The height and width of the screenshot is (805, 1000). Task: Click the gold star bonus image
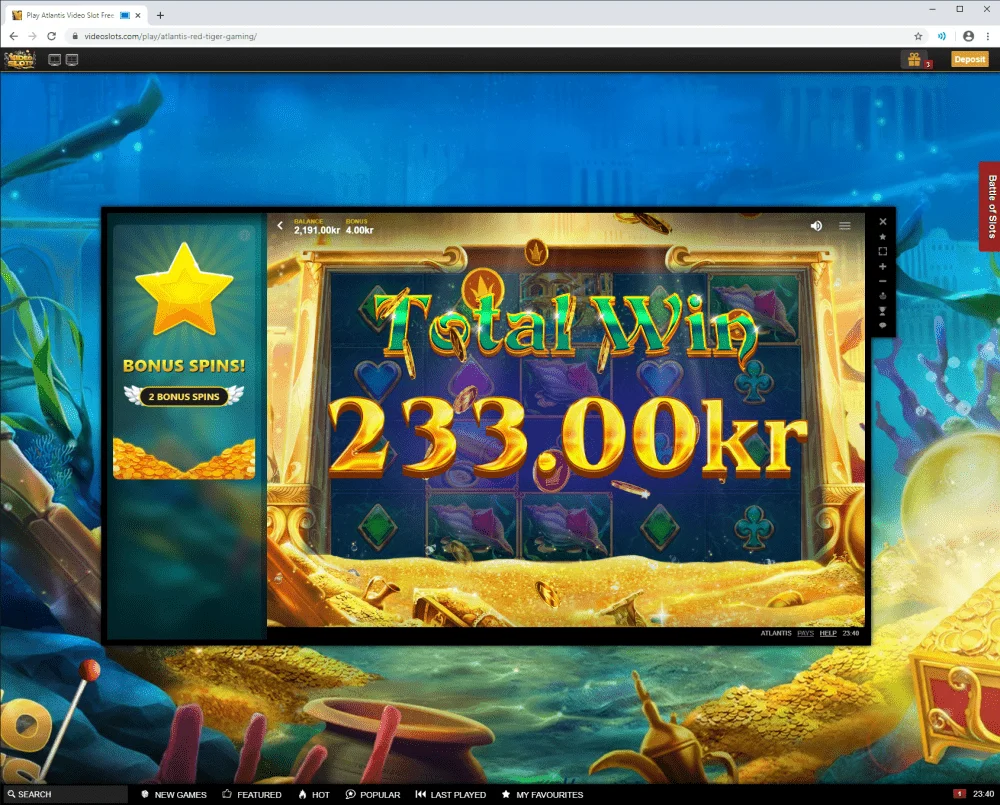(184, 290)
